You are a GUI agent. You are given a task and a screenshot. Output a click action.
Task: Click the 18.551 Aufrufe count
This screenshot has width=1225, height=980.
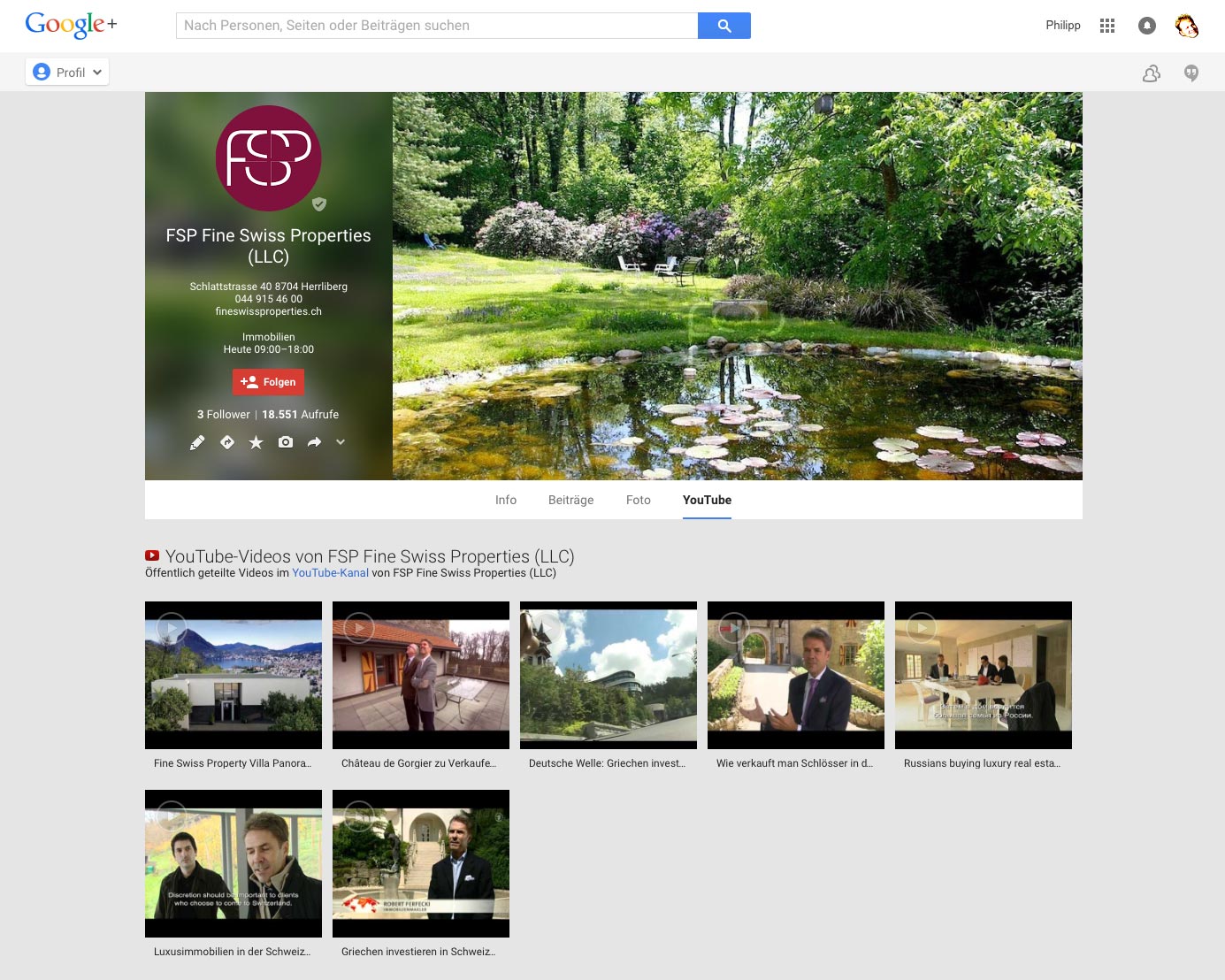300,415
